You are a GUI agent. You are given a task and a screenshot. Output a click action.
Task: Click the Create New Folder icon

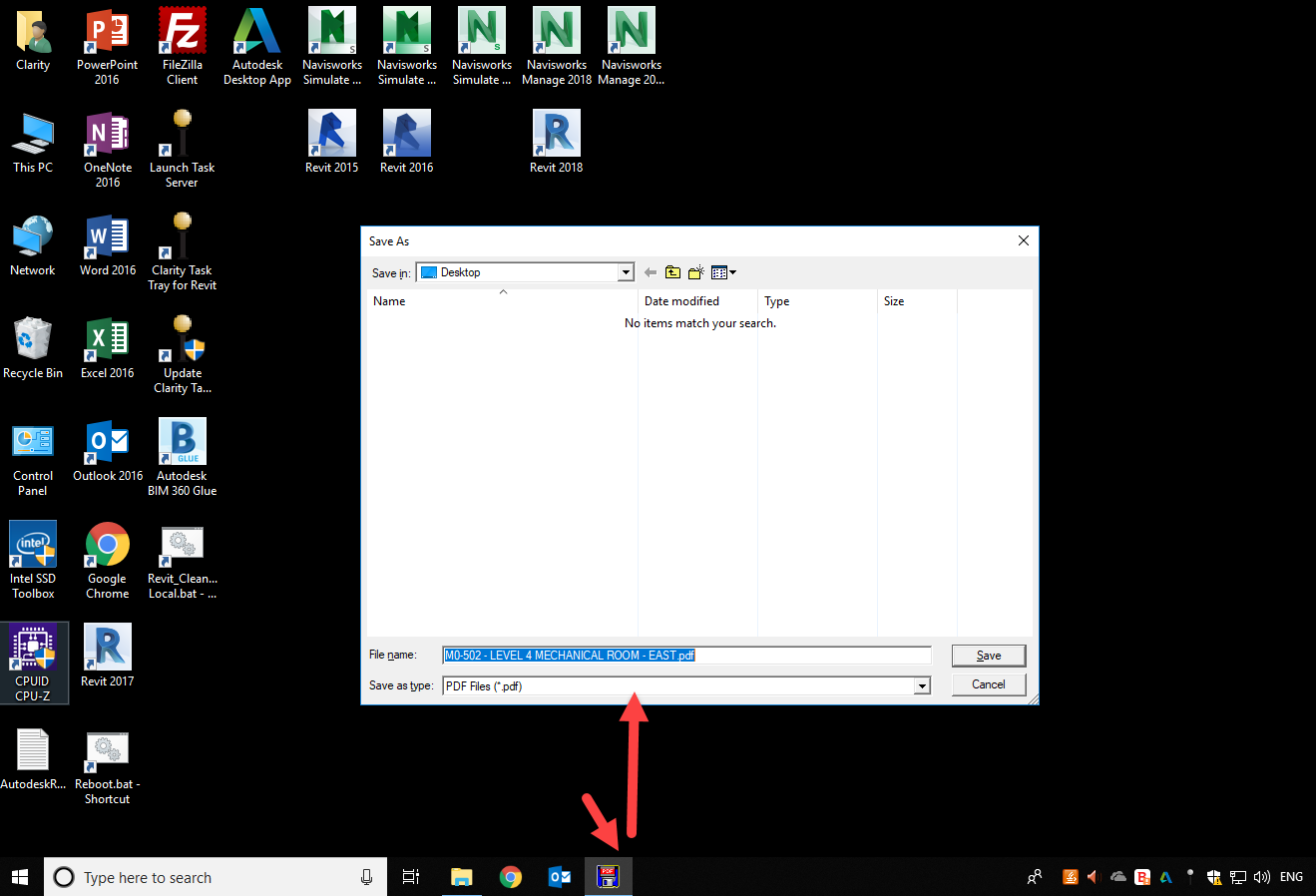point(695,272)
